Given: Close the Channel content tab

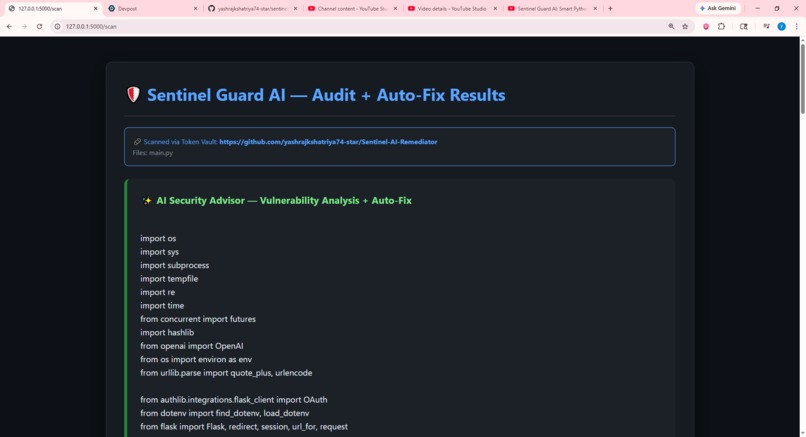Looking at the screenshot, I should pos(395,8).
